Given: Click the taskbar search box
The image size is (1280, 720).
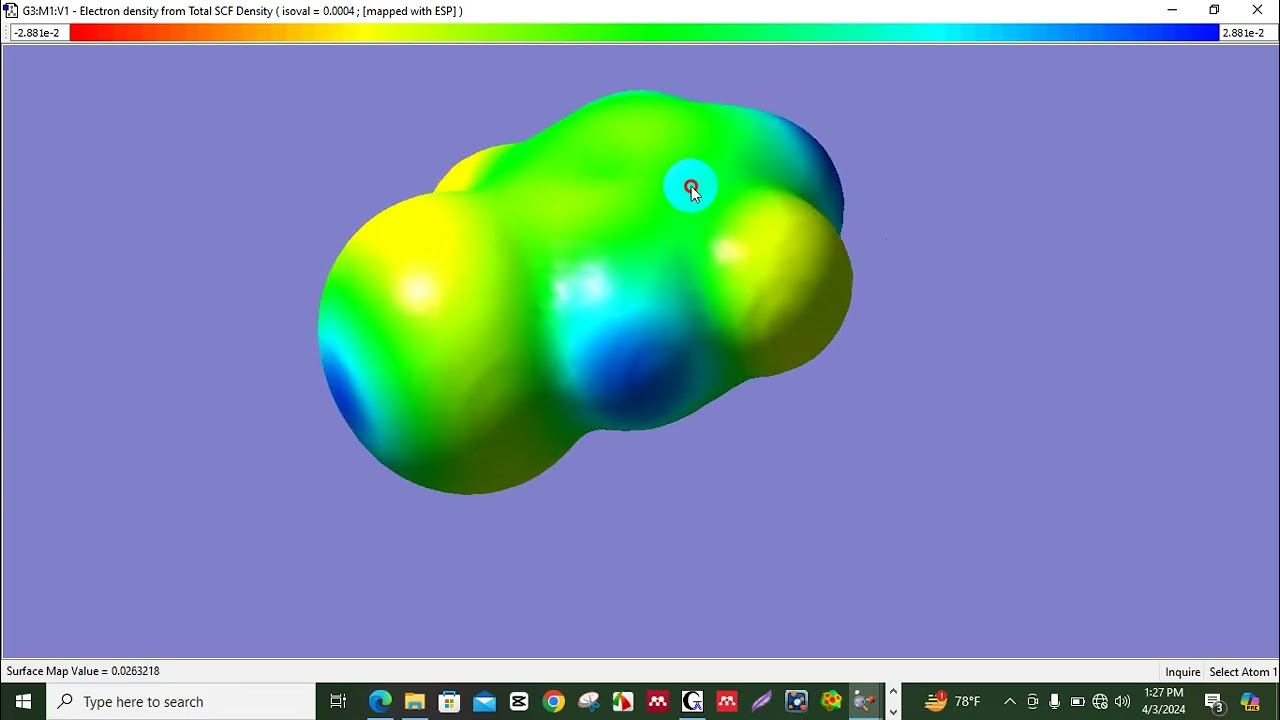Looking at the screenshot, I should [x=181, y=702].
